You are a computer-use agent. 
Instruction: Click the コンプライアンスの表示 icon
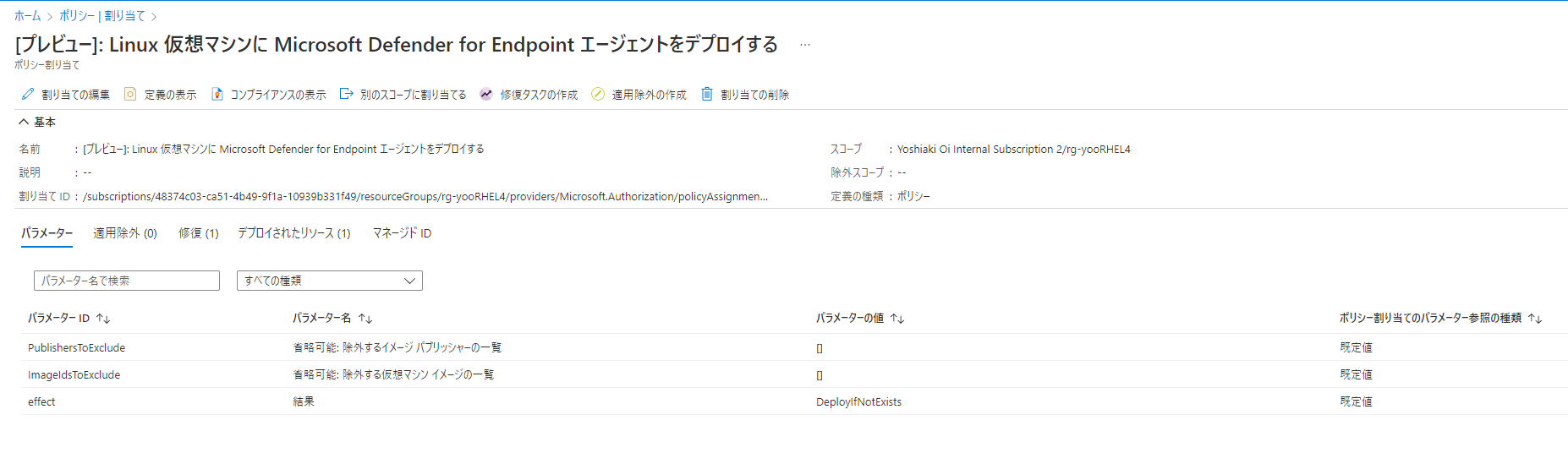(x=217, y=94)
